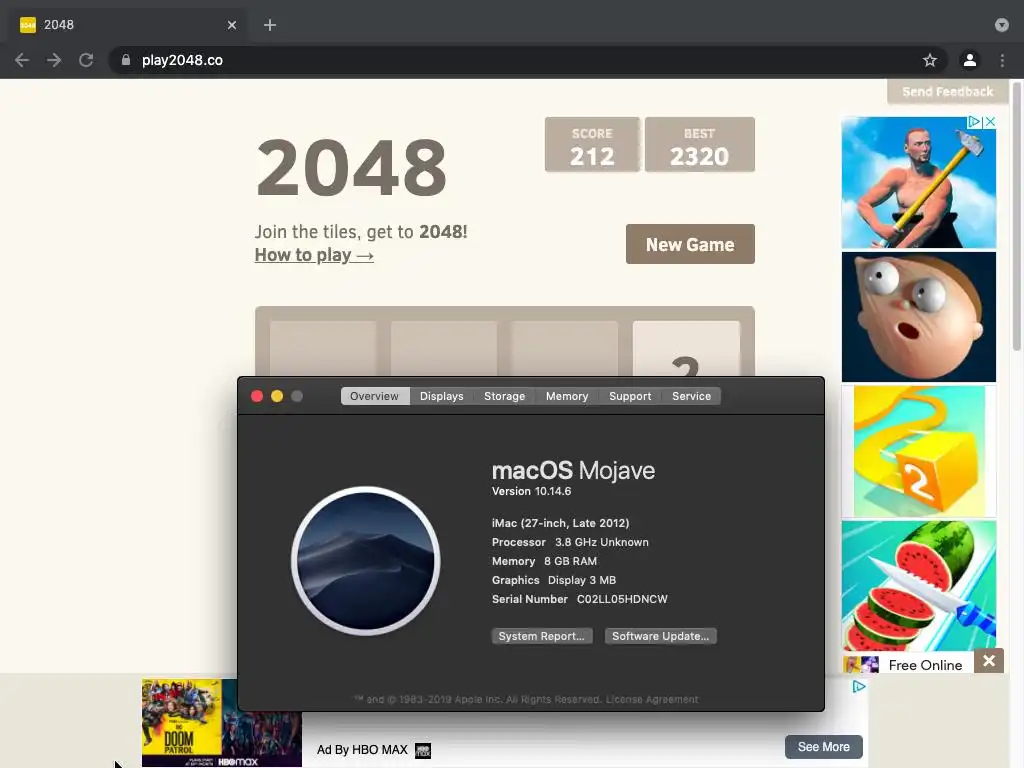Click the browser forward arrow
Screen dimensions: 1024x768
(x=54, y=60)
